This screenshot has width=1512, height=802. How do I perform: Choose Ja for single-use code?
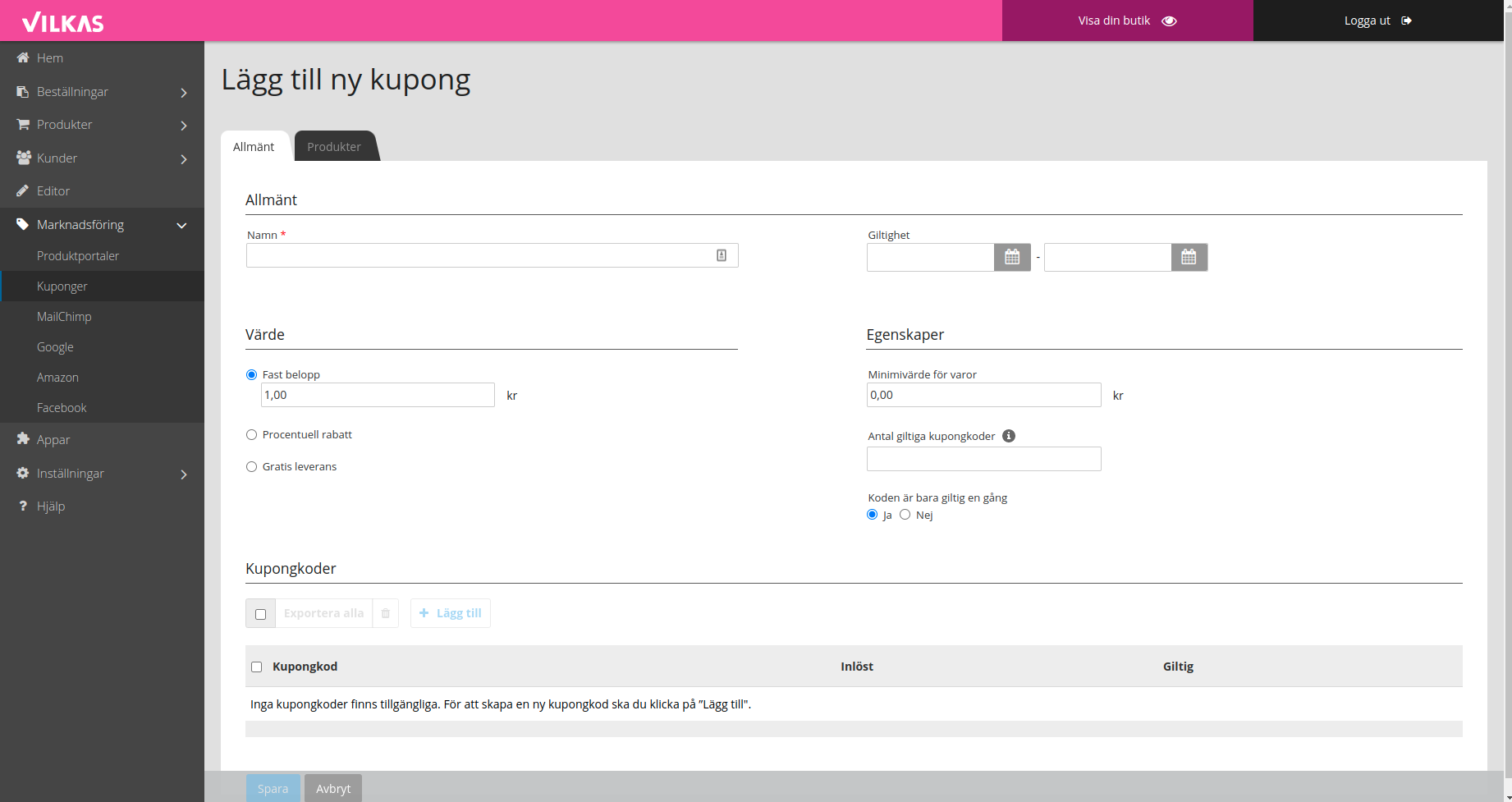(872, 515)
